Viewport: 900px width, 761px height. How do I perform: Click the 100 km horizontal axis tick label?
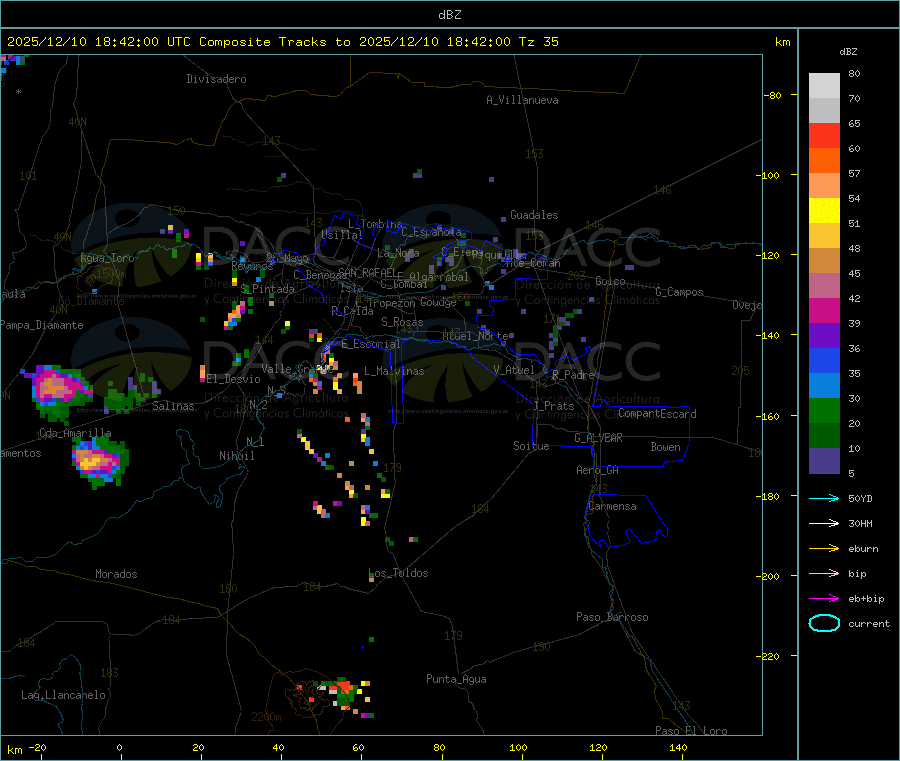(518, 747)
